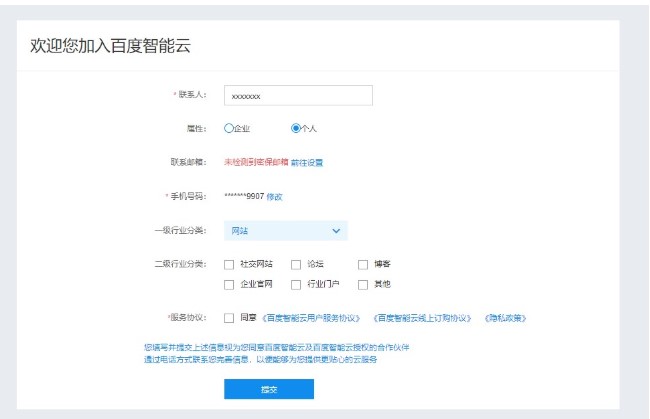Click the 联系邮箱 field label

click(x=189, y=162)
